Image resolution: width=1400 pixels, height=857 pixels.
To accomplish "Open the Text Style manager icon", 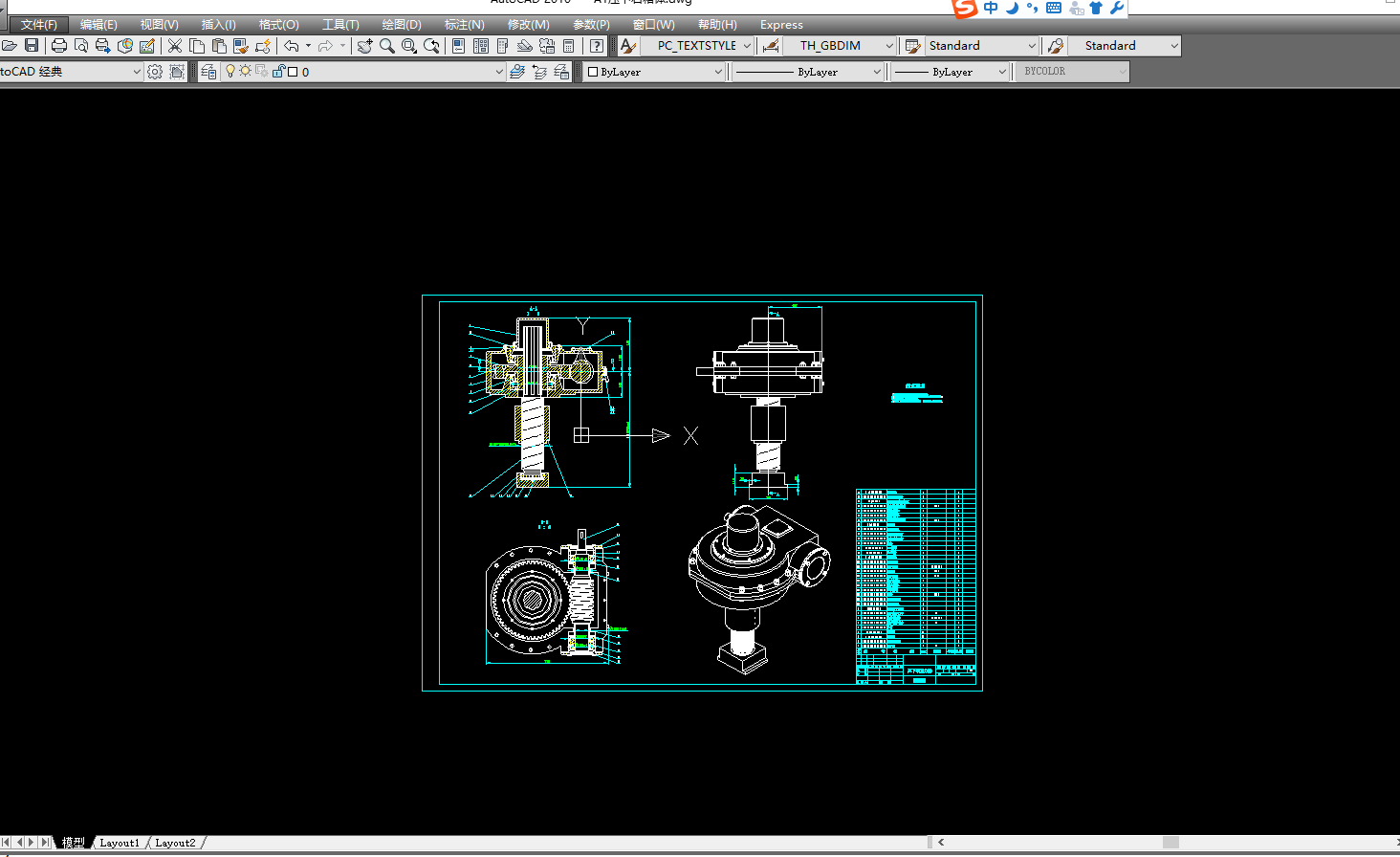I will (x=627, y=46).
